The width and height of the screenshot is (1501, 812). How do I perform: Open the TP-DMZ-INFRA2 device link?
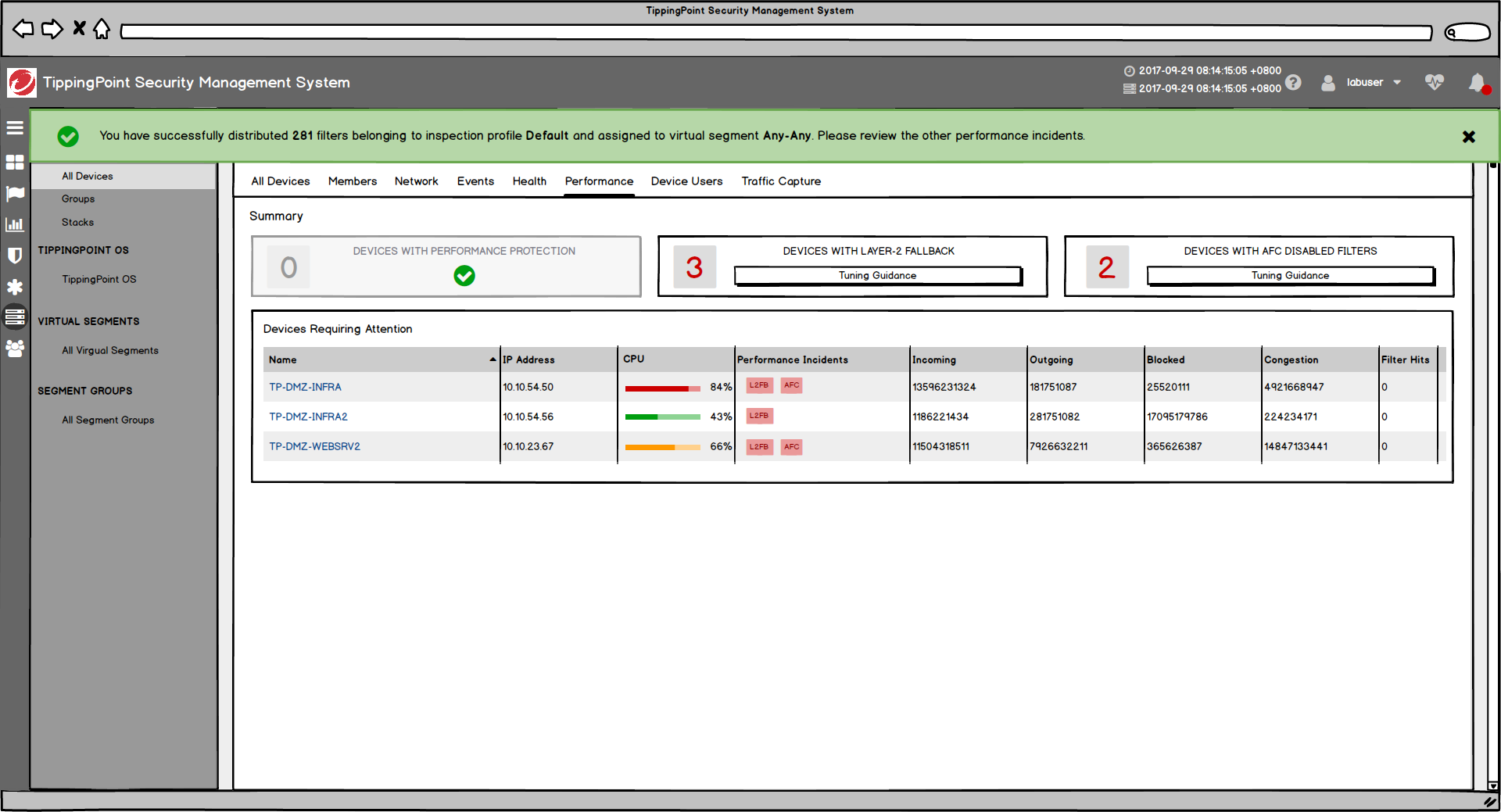coord(309,417)
